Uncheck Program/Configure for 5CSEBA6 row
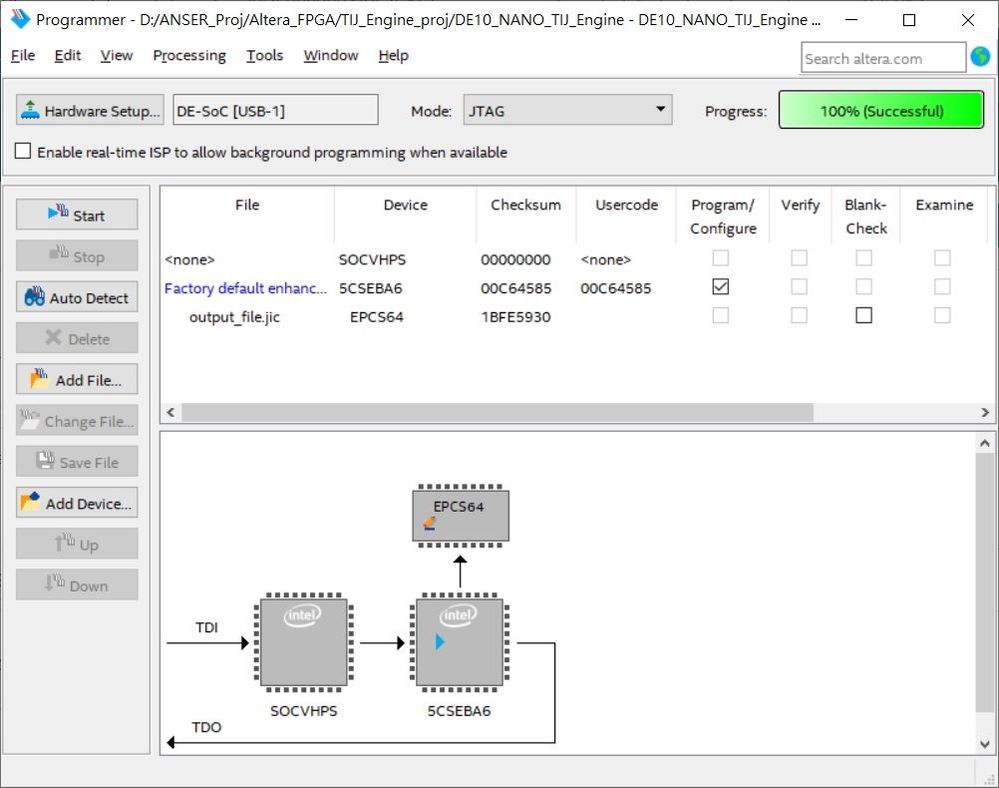The width and height of the screenshot is (999, 788). coord(721,287)
